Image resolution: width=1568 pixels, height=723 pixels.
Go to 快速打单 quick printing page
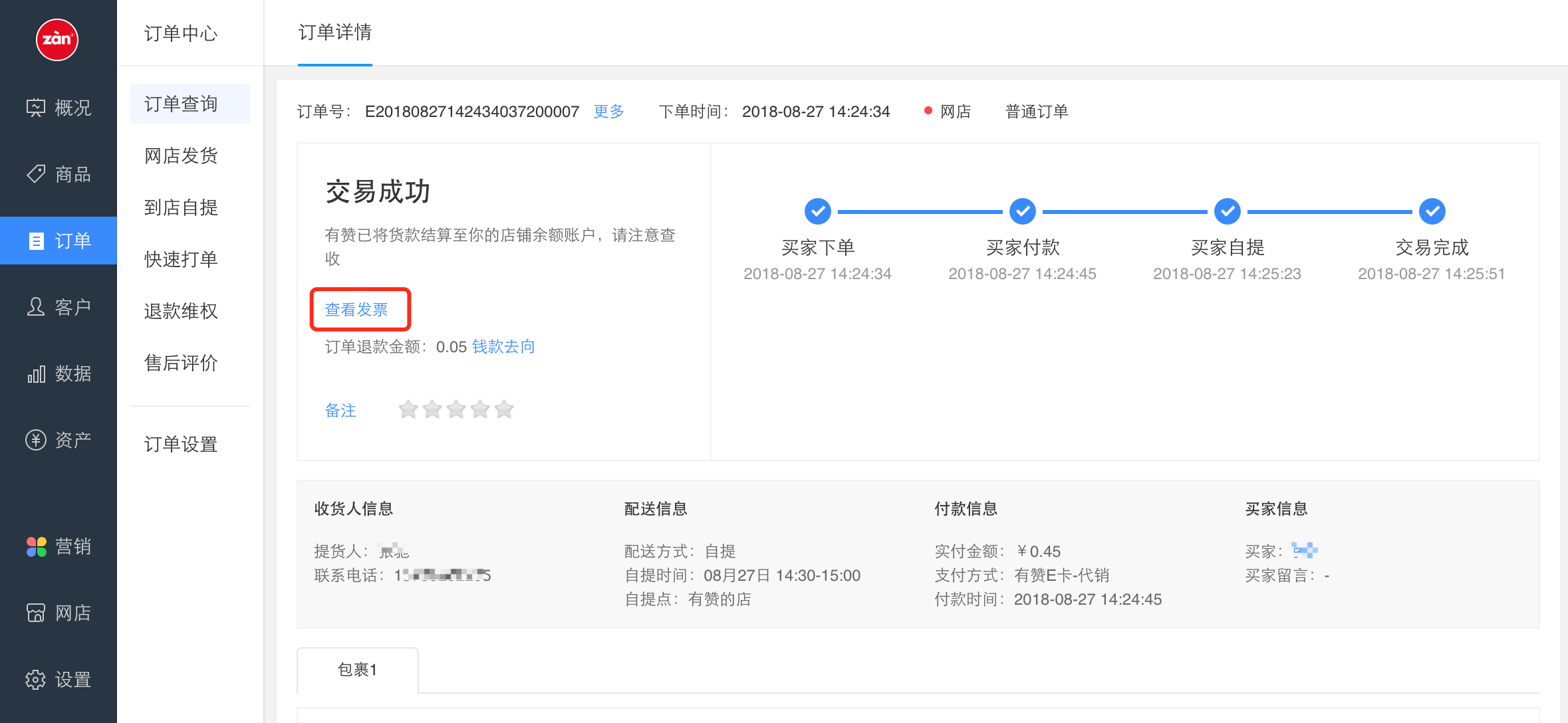point(181,259)
